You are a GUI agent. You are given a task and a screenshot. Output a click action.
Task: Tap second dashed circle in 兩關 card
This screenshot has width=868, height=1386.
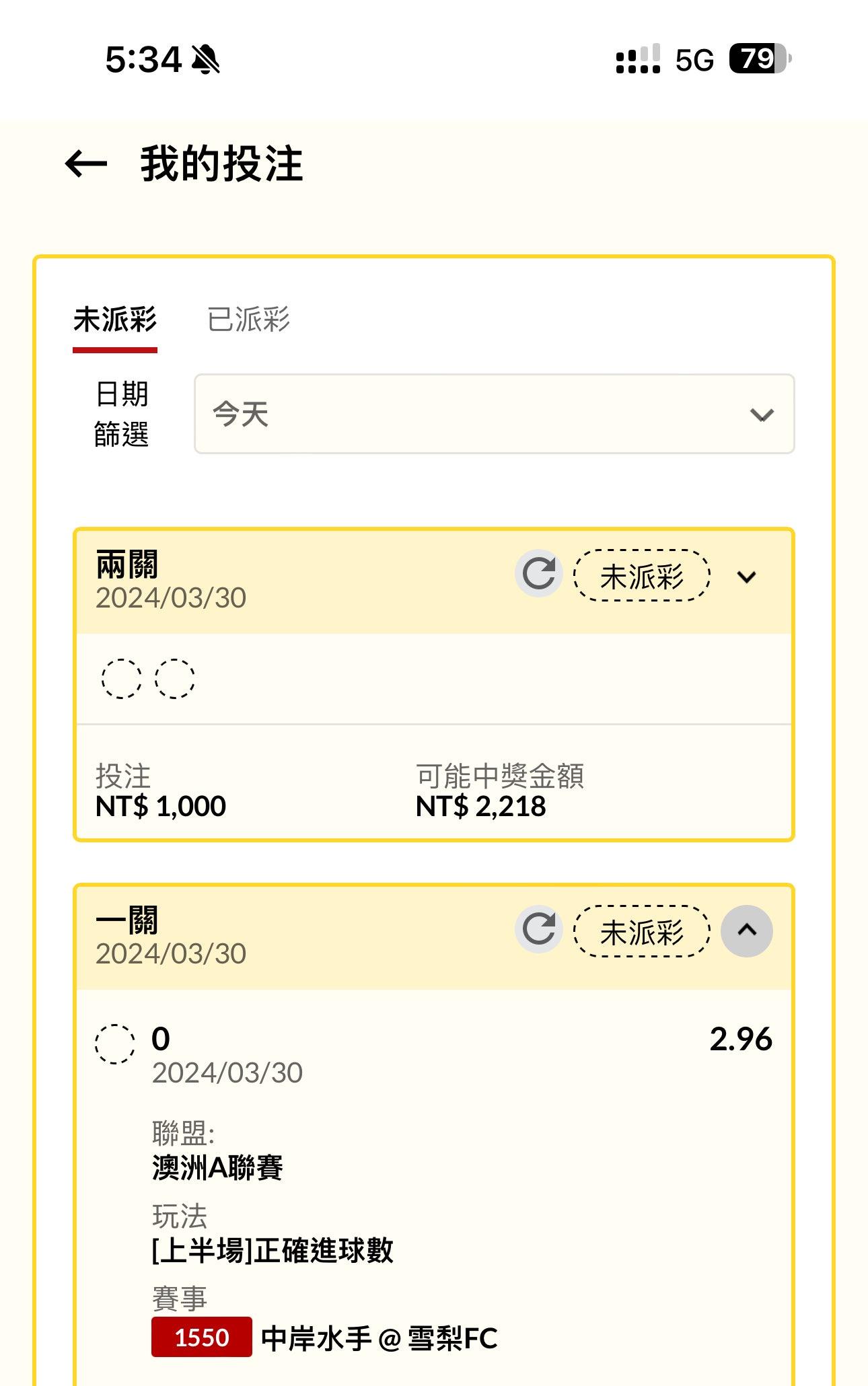pyautogui.click(x=175, y=678)
